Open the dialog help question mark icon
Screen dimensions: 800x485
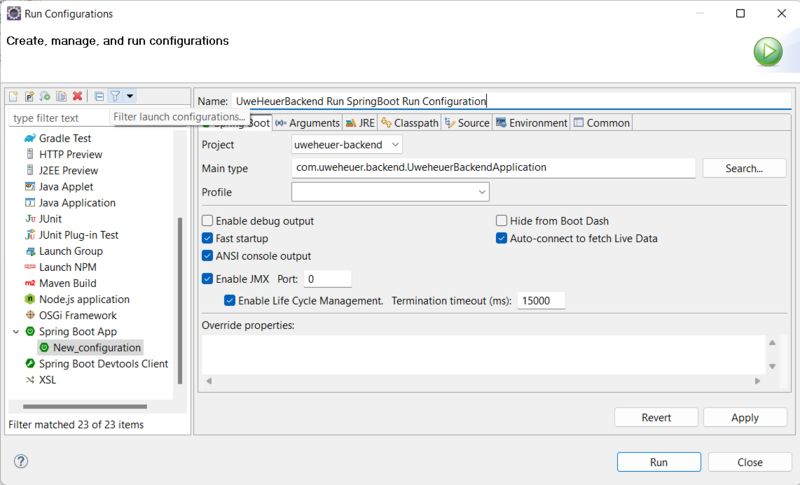[21, 461]
